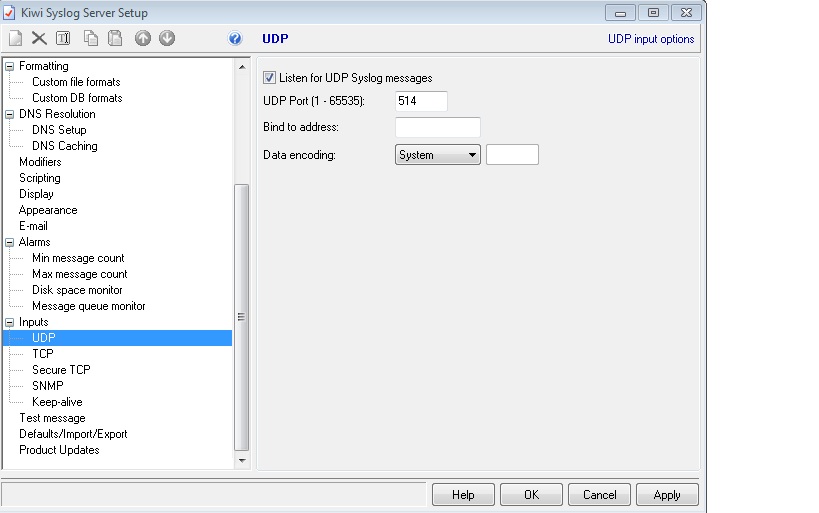Click the Move Up arrow icon
The height and width of the screenshot is (513, 819).
pos(143,38)
